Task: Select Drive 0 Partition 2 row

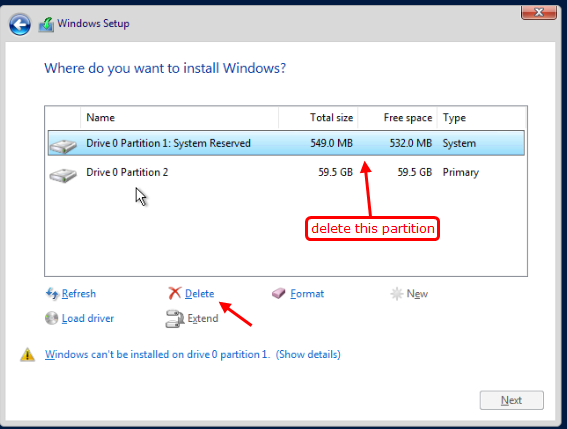Action: point(286,172)
